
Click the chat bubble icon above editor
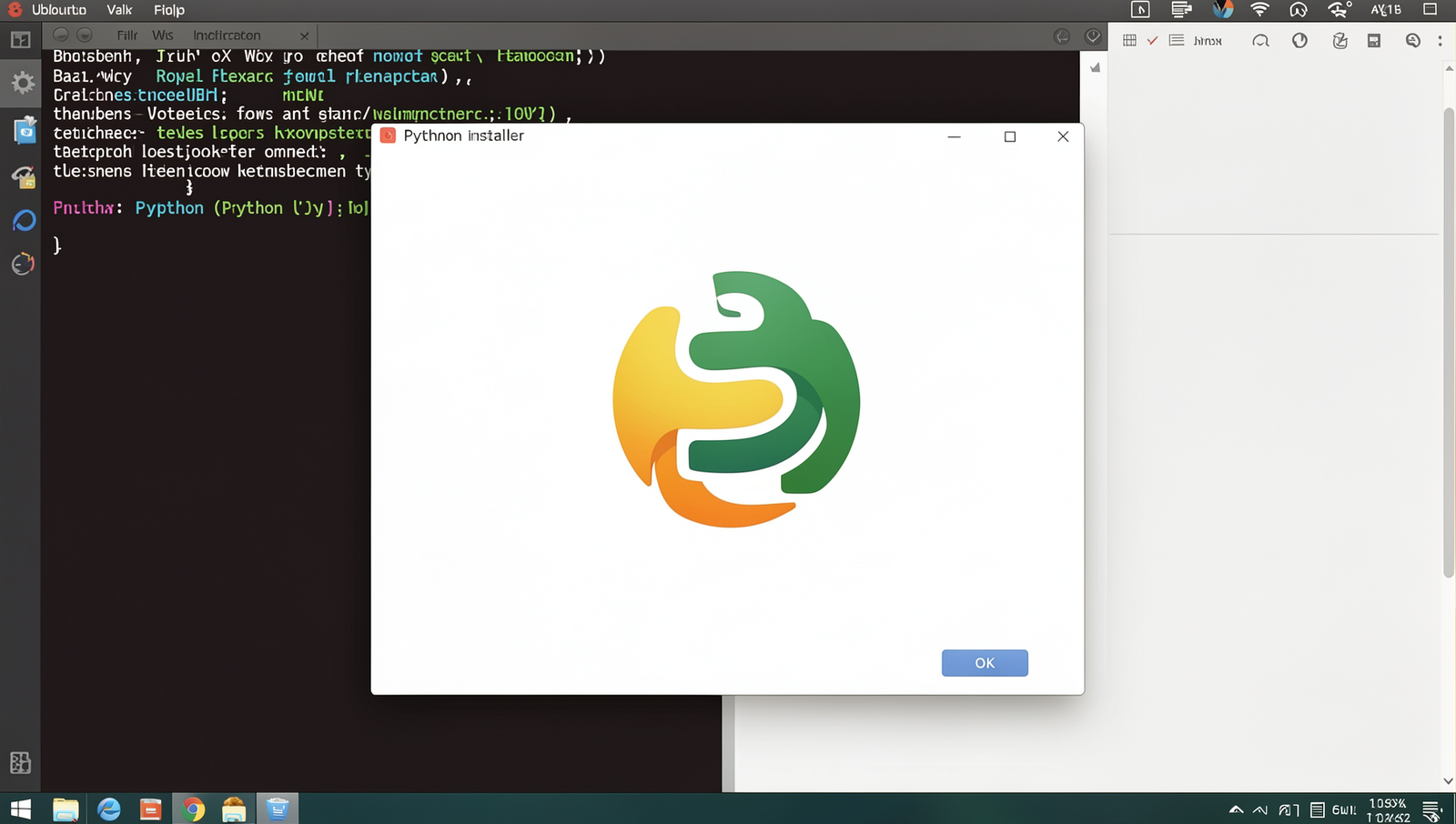(1062, 36)
